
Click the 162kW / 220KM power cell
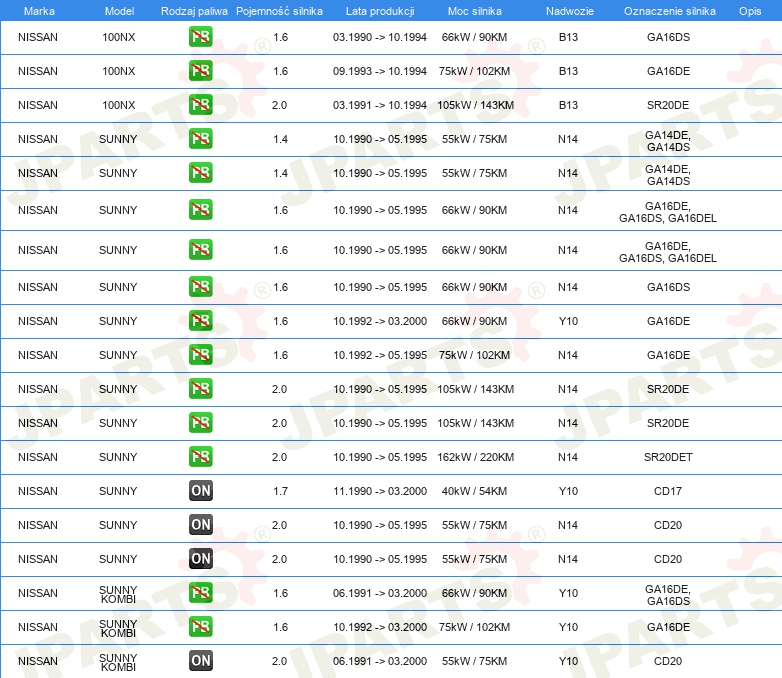coord(475,457)
